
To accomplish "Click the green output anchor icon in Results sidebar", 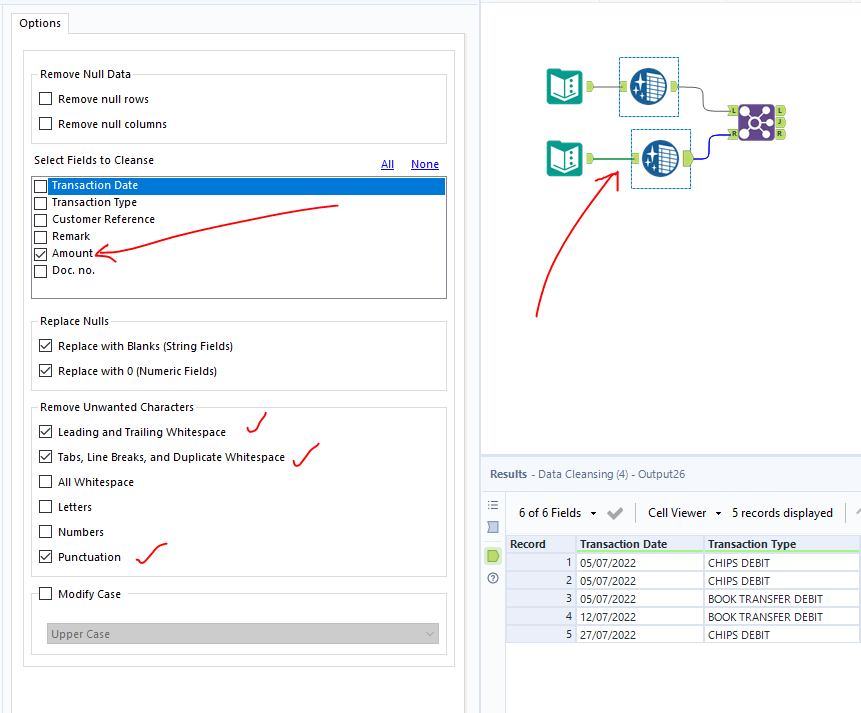I will click(492, 555).
